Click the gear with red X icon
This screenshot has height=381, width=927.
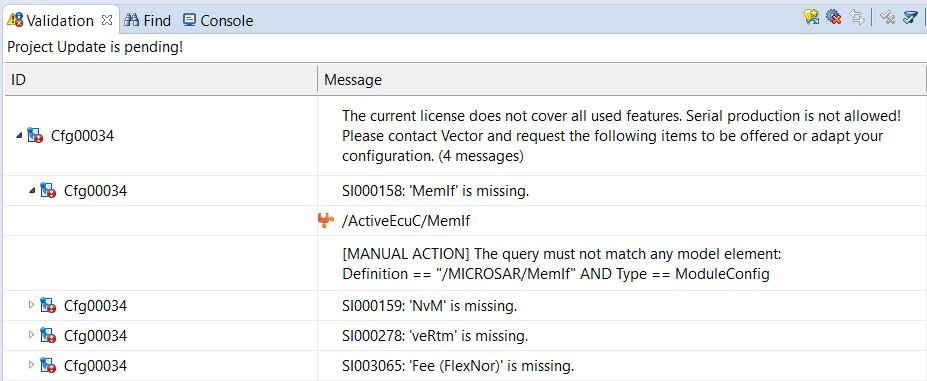(x=834, y=17)
